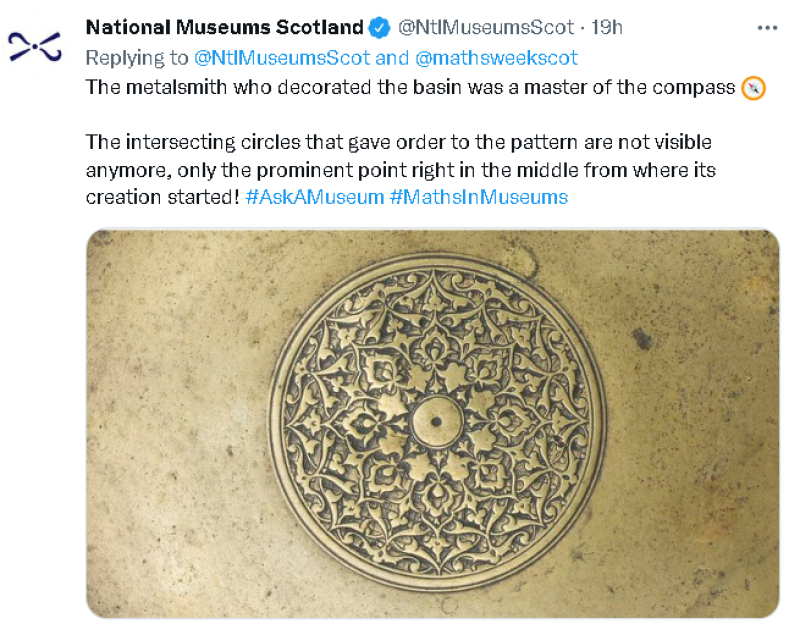
Task: Click the blue verified badge icon
Action: pyautogui.click(x=379, y=28)
